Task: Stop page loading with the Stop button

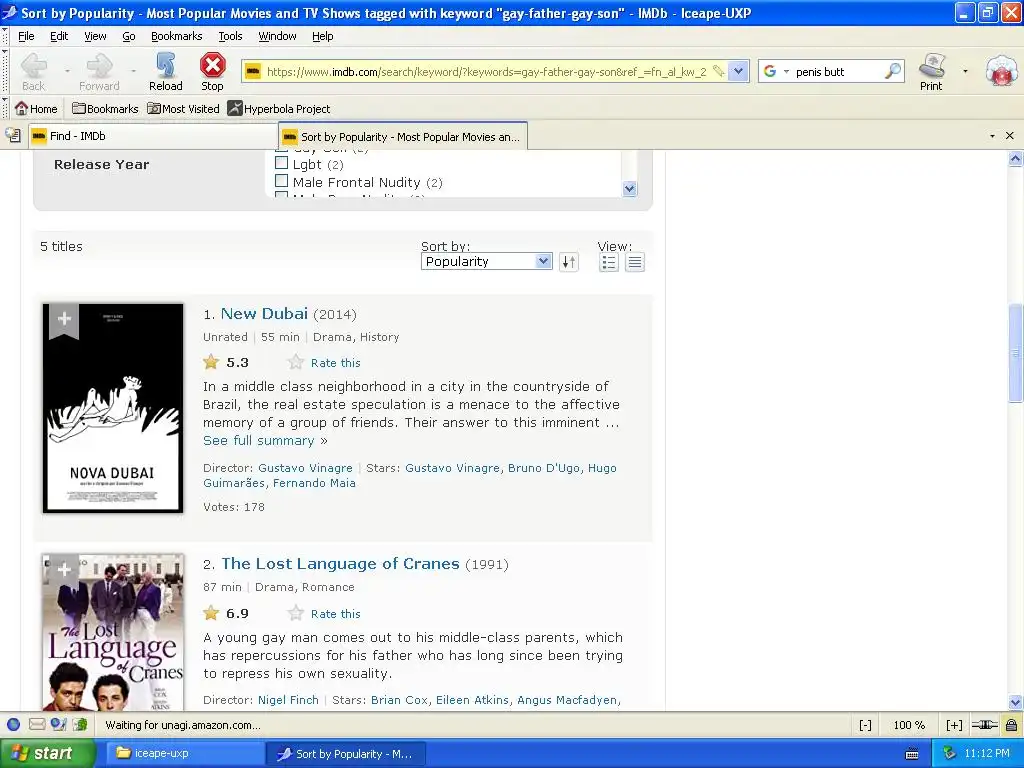Action: pos(212,71)
